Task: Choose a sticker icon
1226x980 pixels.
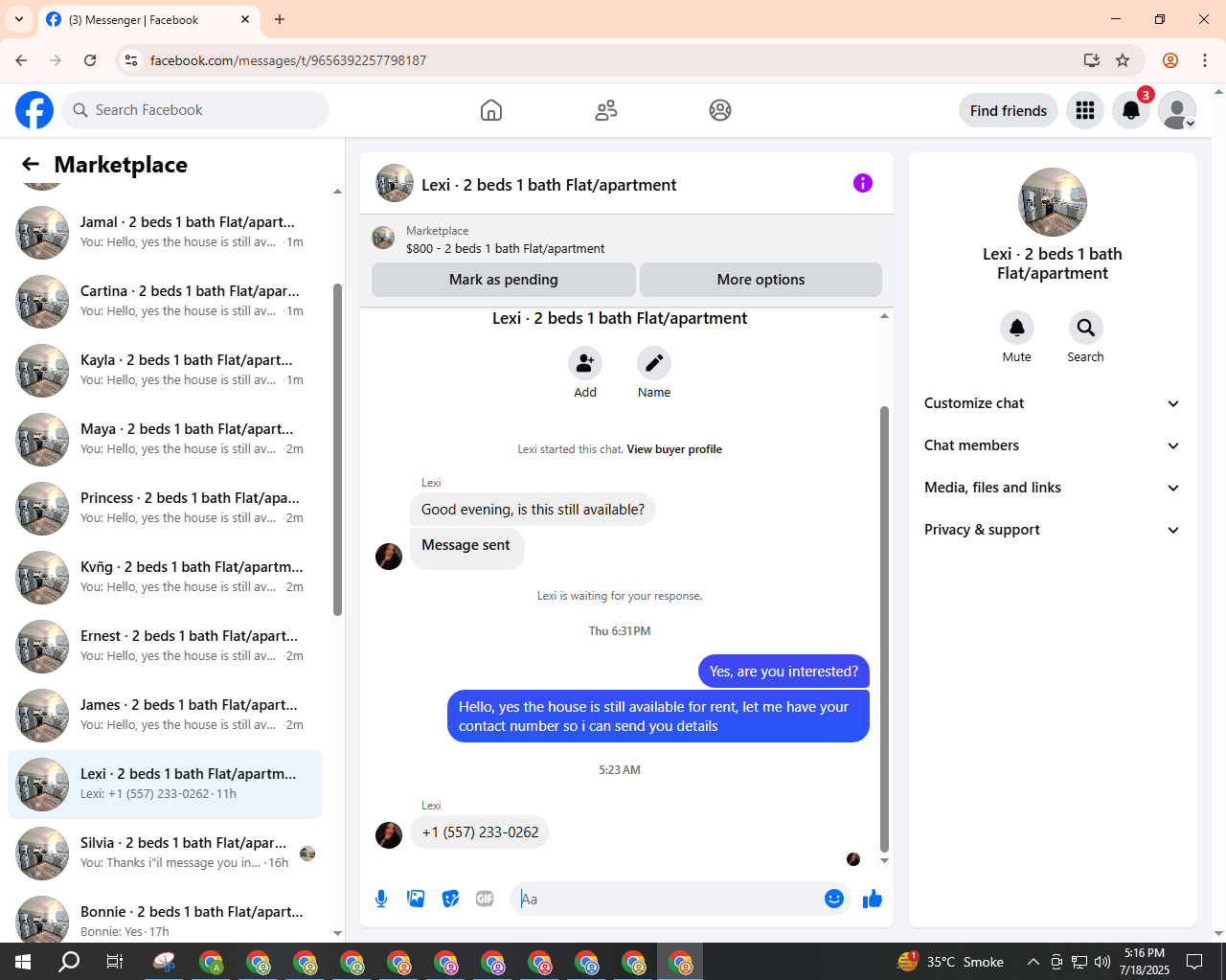Action: (x=450, y=899)
